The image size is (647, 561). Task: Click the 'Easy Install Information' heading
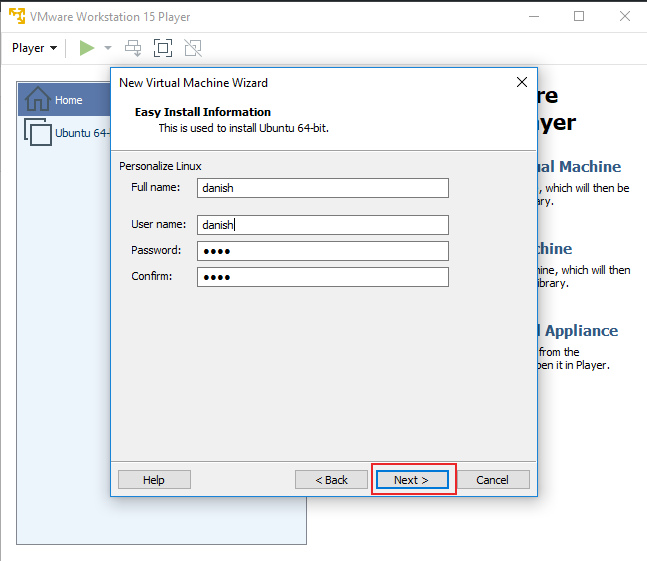(x=203, y=112)
